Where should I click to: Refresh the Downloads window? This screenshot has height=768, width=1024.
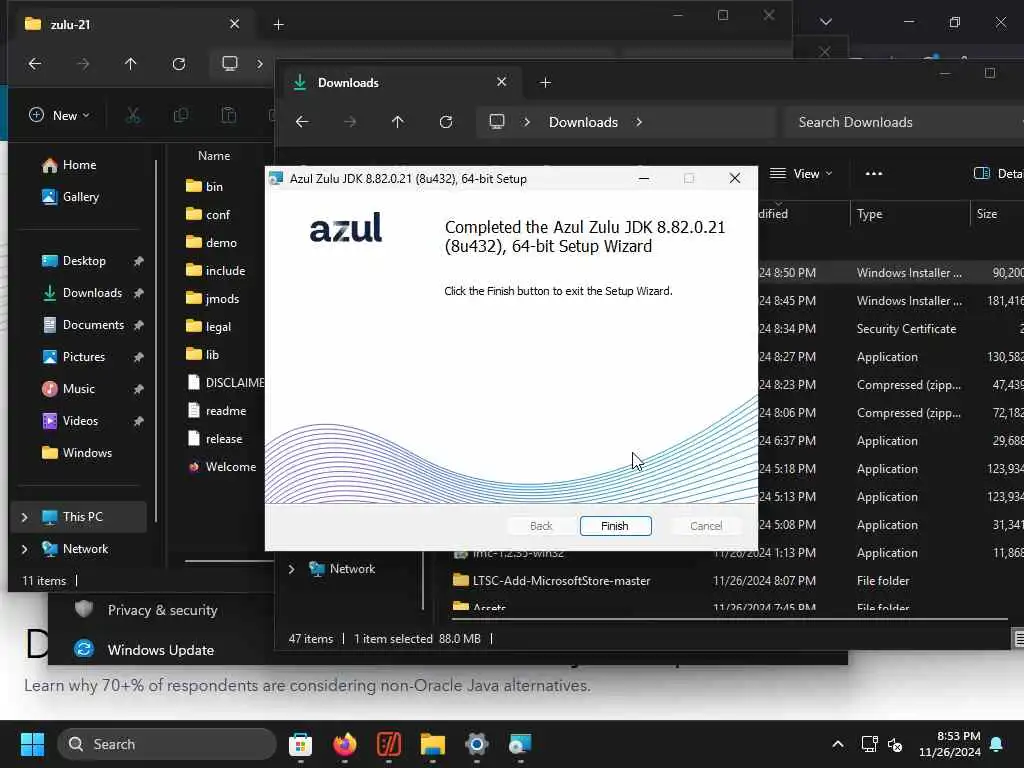446,121
